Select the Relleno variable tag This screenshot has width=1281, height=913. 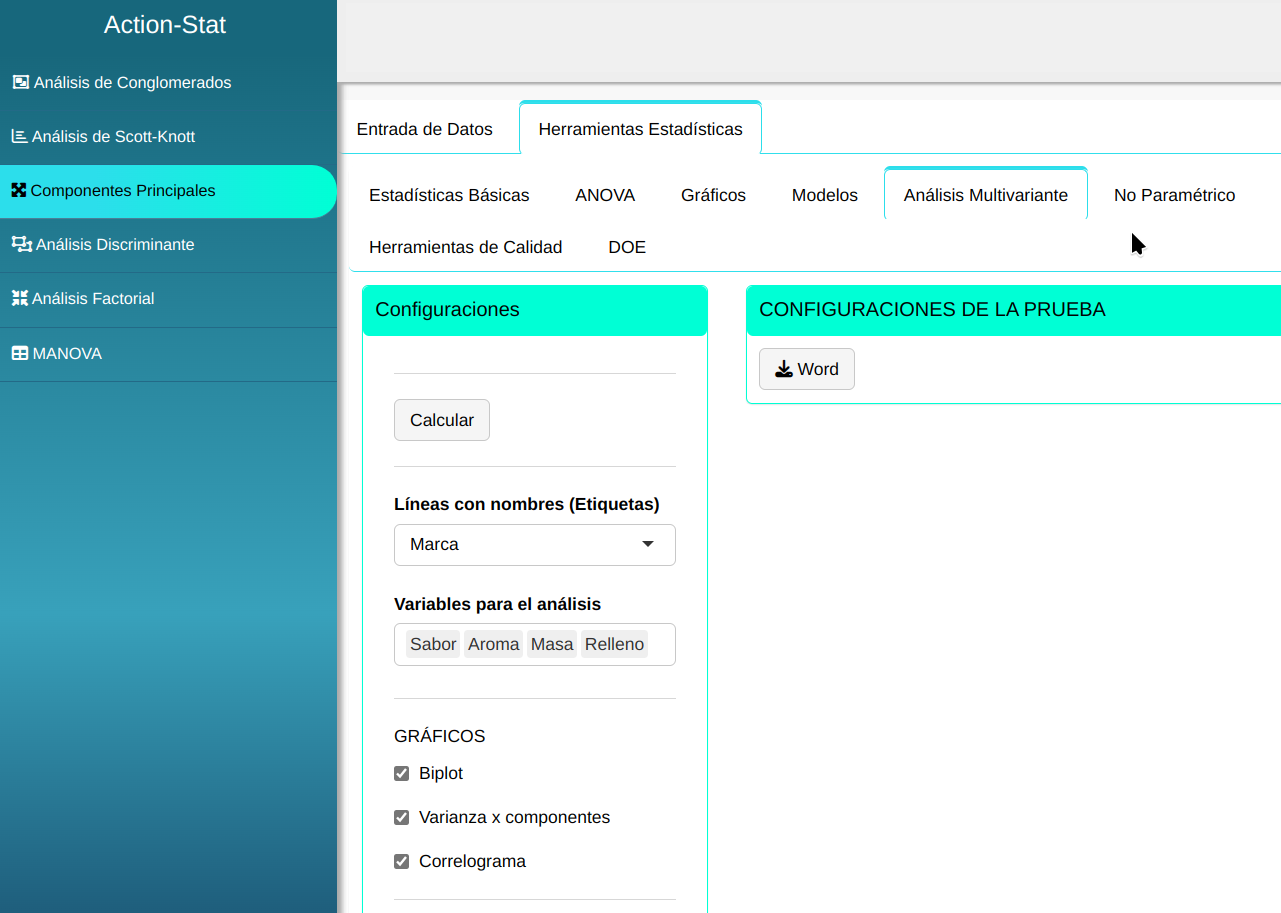[614, 644]
